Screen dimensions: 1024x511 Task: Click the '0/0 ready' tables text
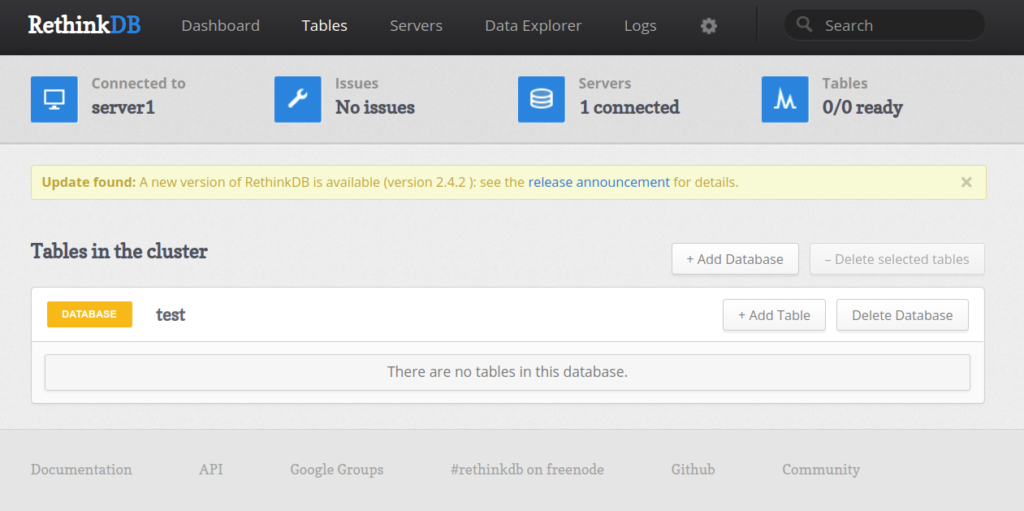[x=862, y=107]
